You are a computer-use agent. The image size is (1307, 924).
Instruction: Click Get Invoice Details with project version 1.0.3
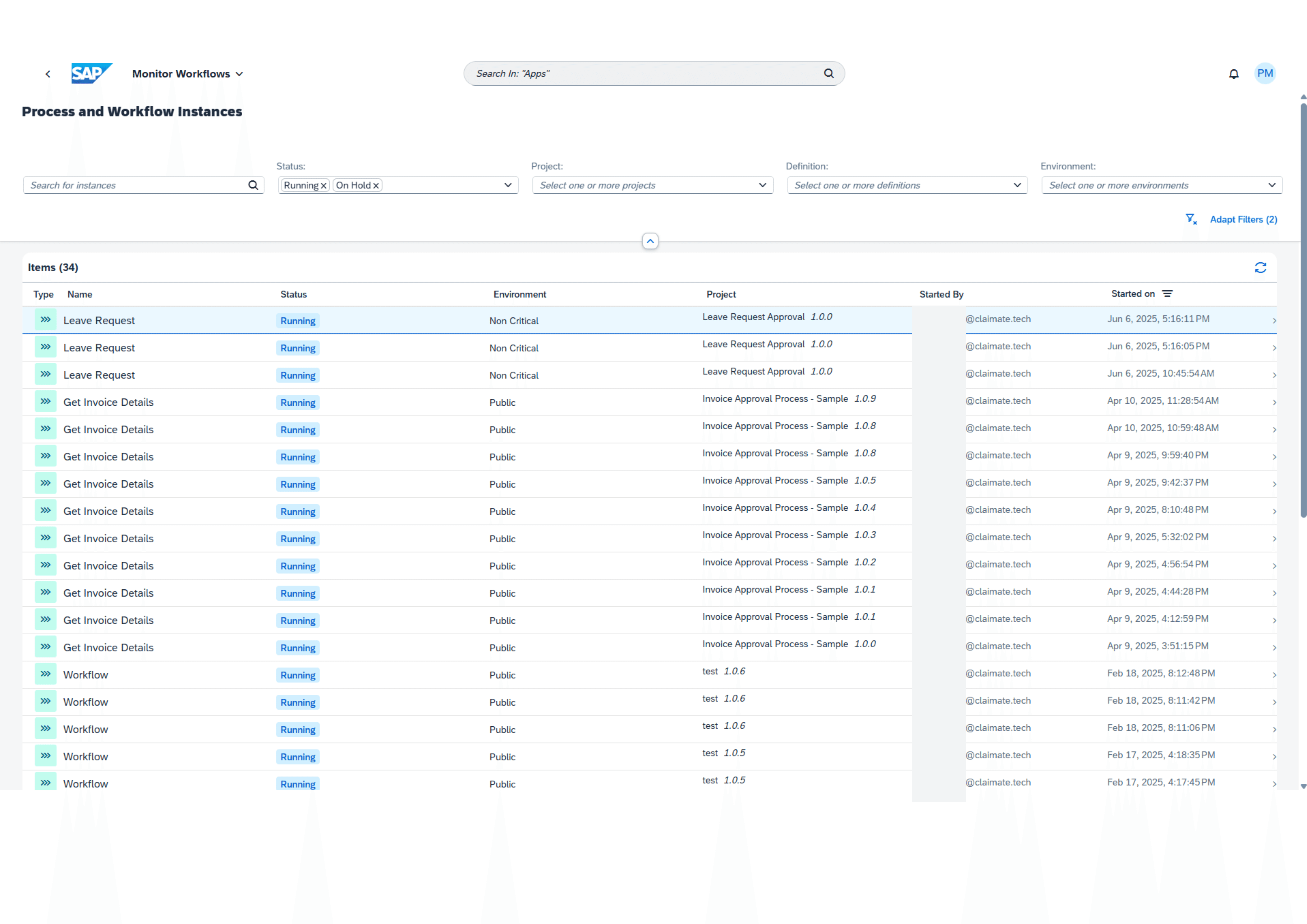(x=108, y=539)
